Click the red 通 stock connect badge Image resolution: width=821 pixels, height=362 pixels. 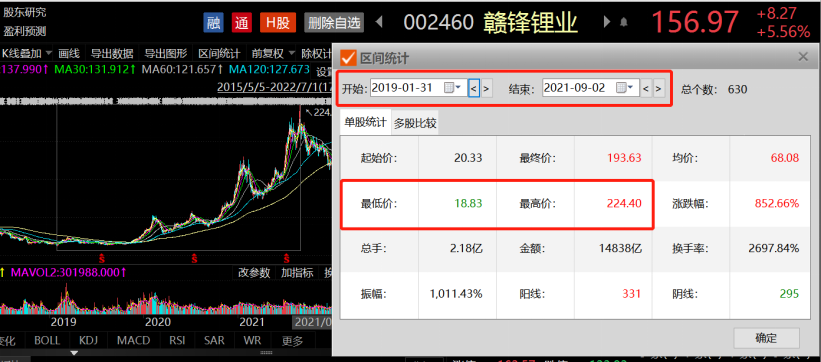pos(242,23)
